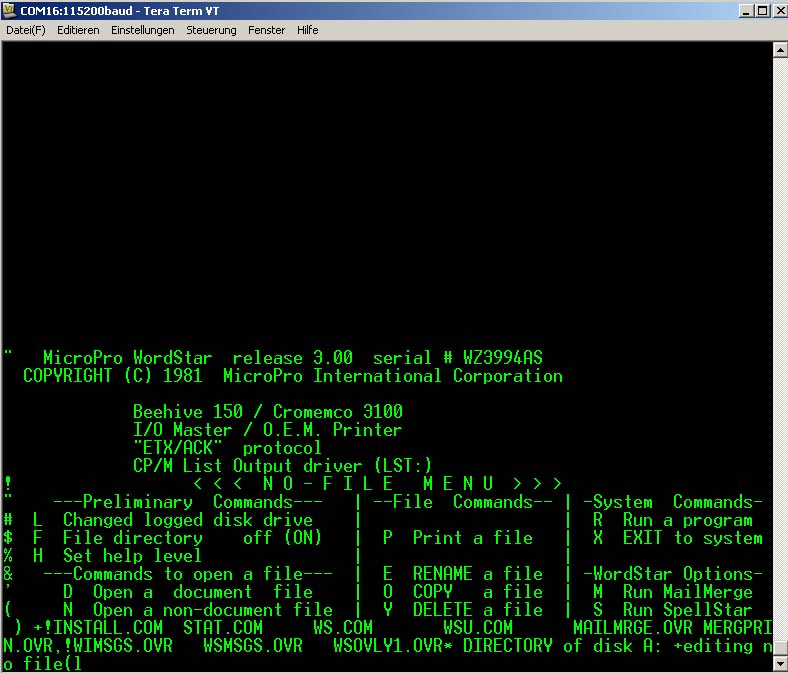Click the 'WSOVLY1.OVR' file name
788x673 pixels.
(x=388, y=646)
